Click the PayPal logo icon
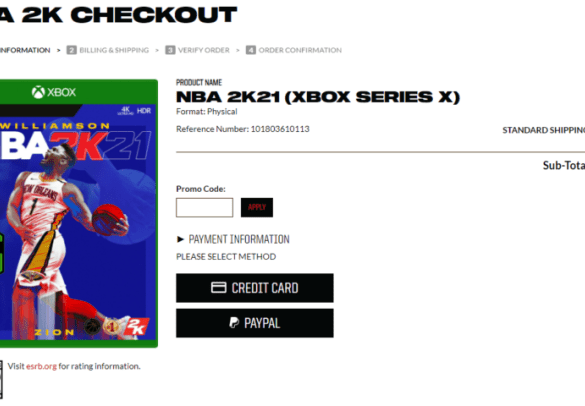The width and height of the screenshot is (585, 406). (x=234, y=322)
